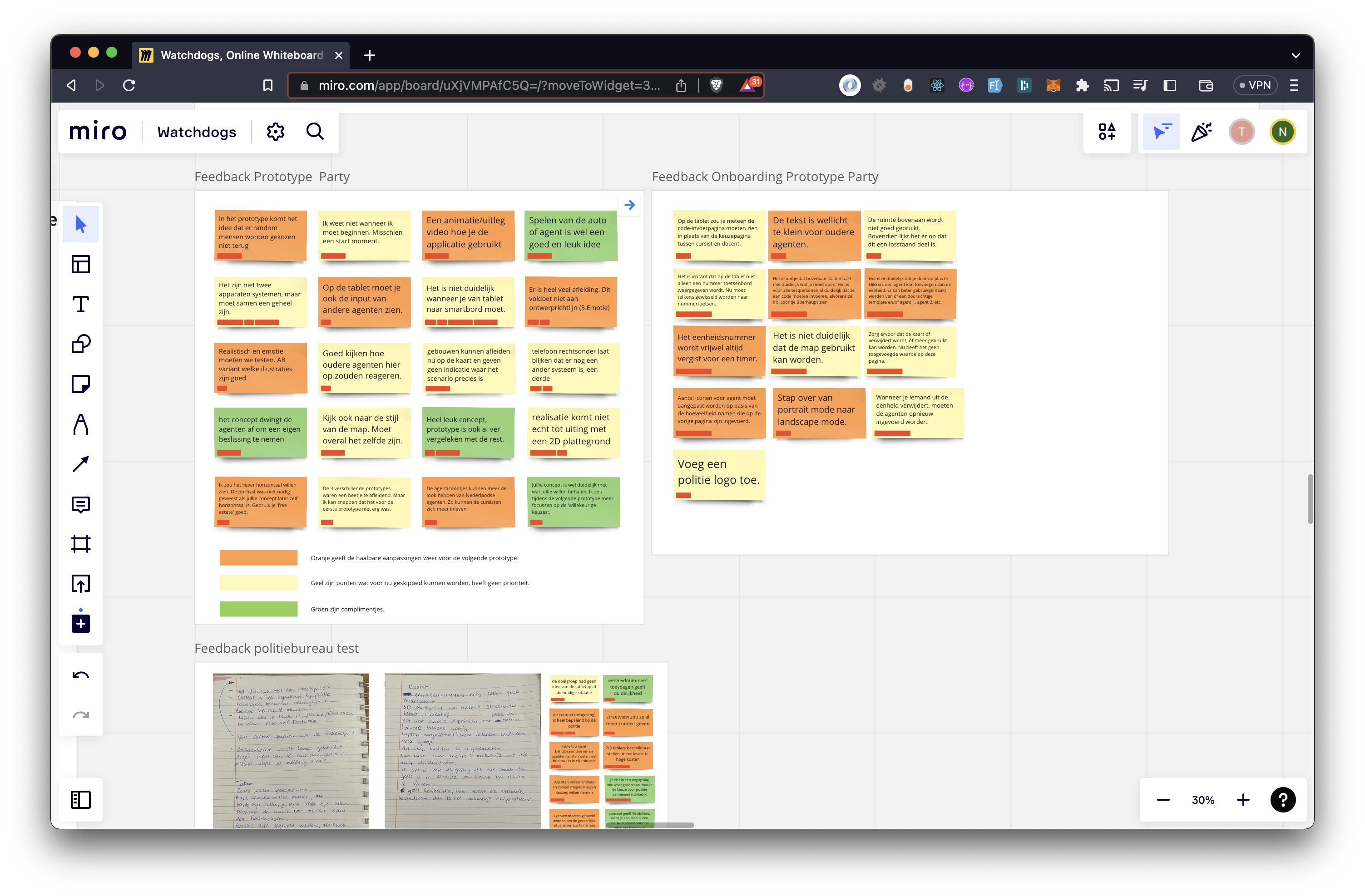Open the browser tab list chevron

pos(1296,55)
